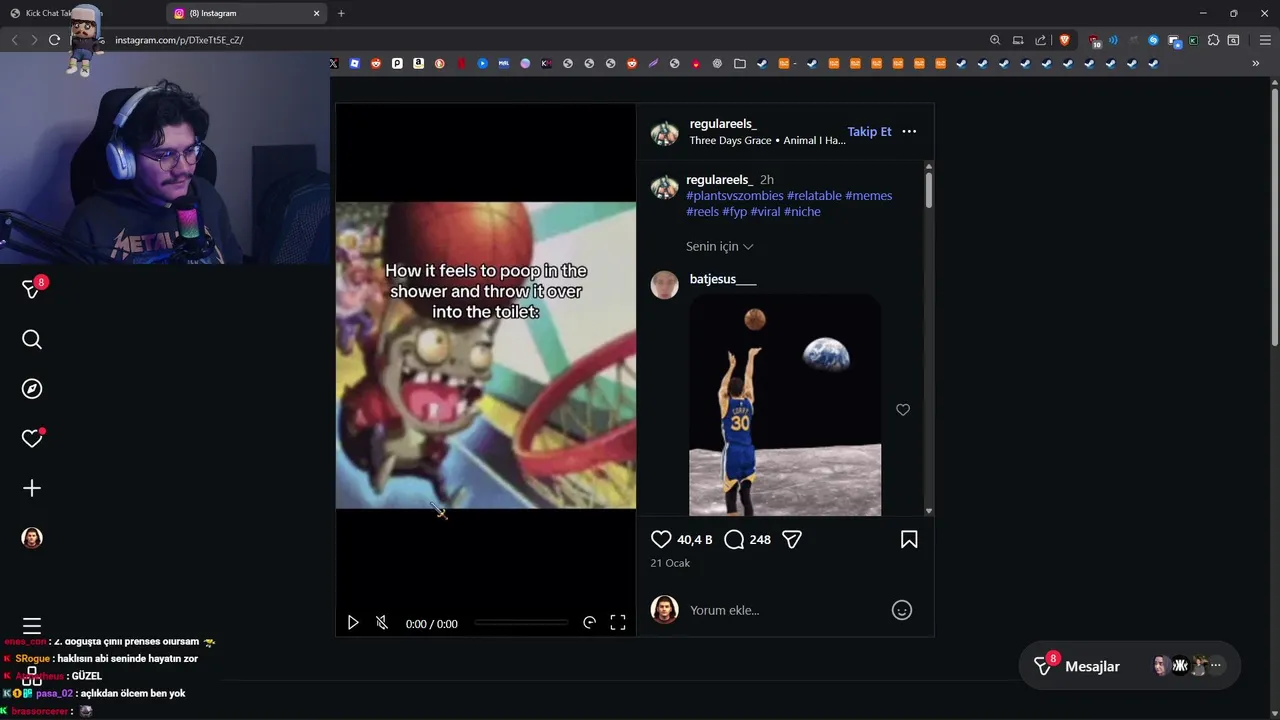Follow with the Takip Et button
Screen dimensions: 1280x720
pos(869,132)
